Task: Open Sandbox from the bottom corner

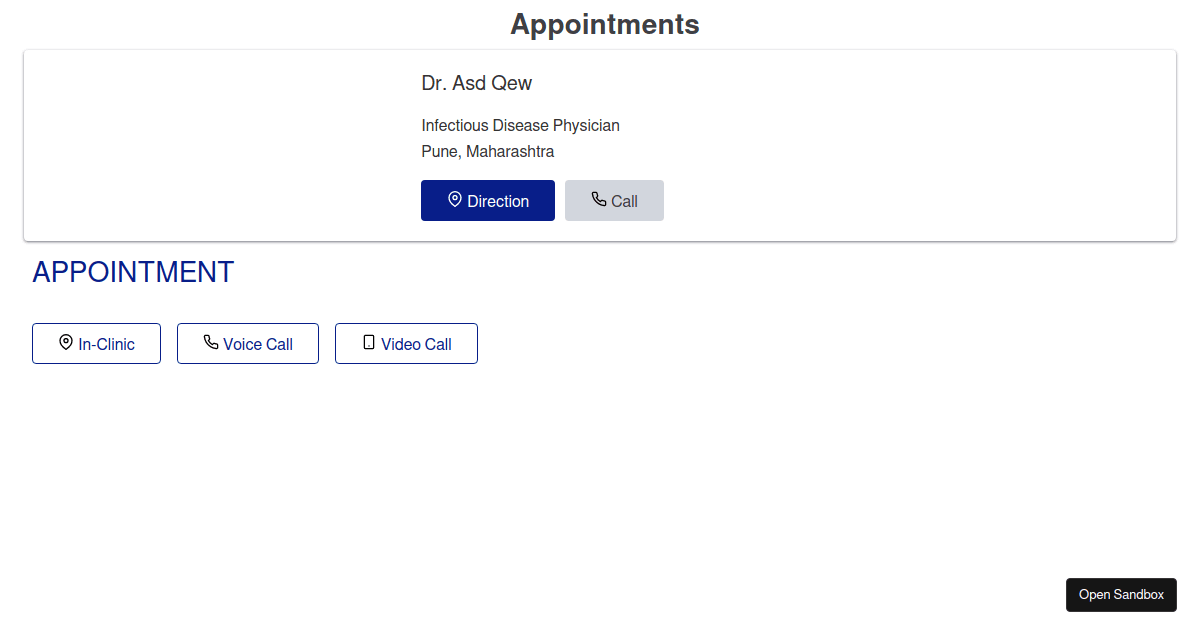Action: (x=1121, y=594)
